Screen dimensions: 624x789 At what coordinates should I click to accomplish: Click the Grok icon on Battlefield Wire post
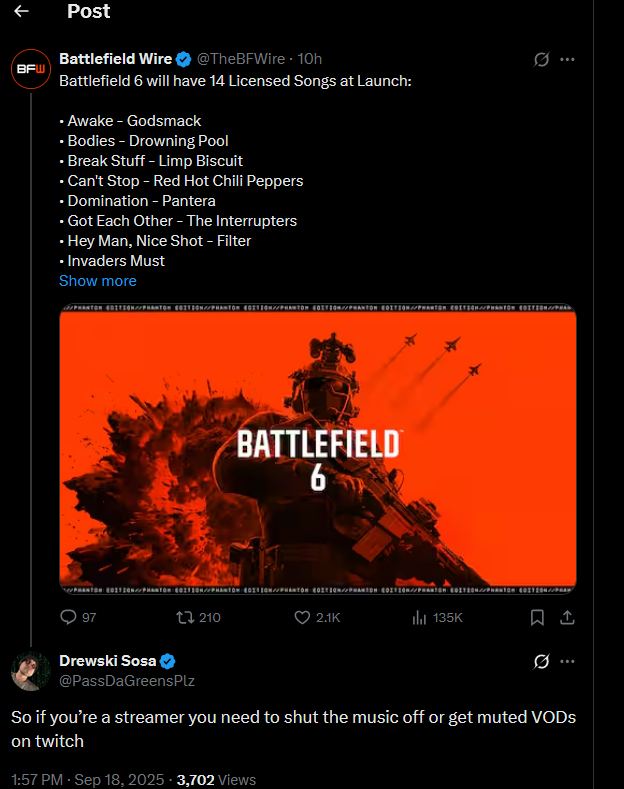click(x=541, y=60)
